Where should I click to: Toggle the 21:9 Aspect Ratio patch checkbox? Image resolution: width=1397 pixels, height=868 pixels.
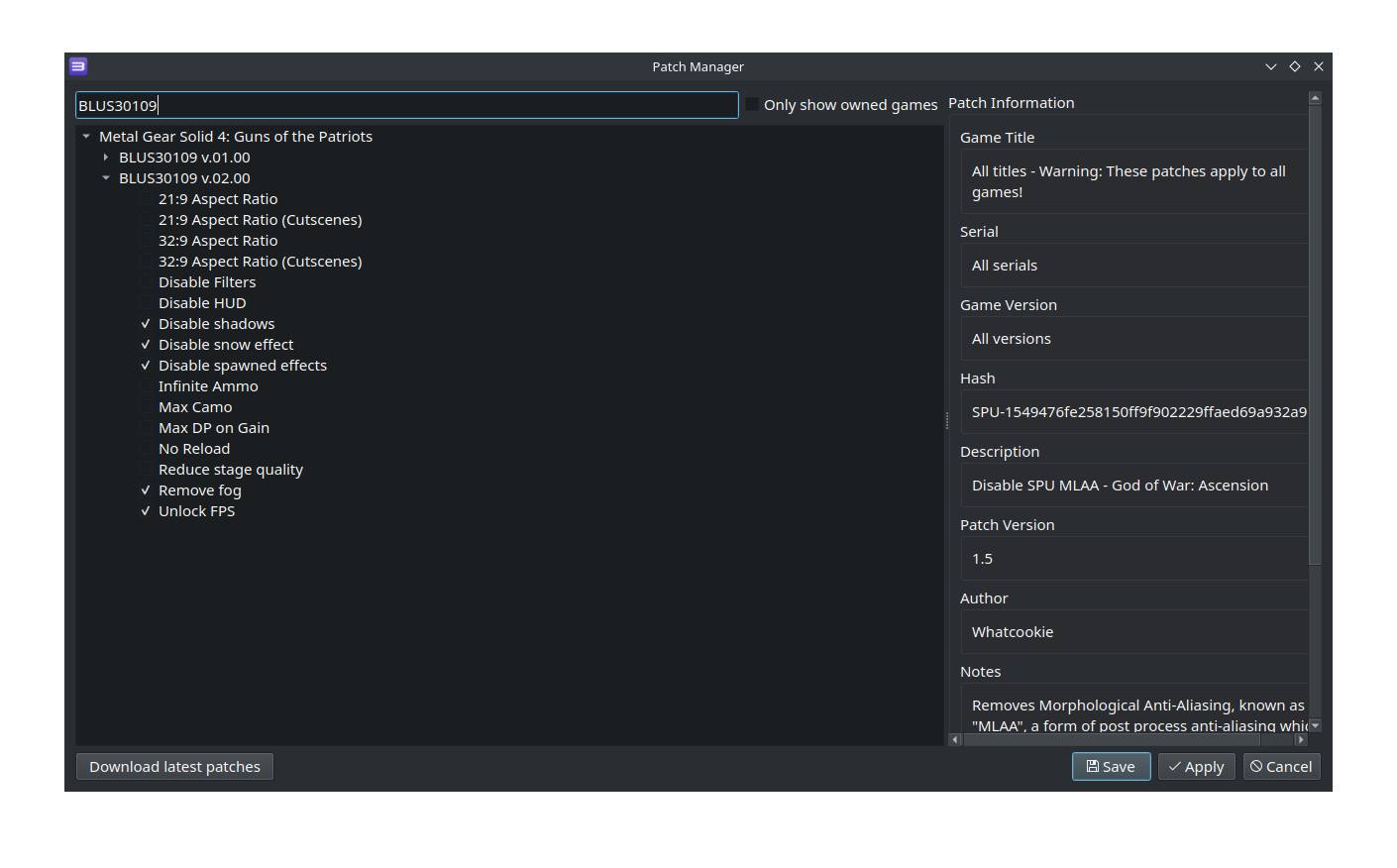(x=146, y=199)
